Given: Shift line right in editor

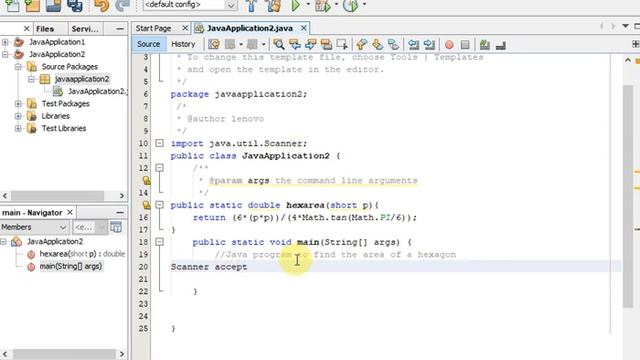Looking at the screenshot, I should (429, 44).
